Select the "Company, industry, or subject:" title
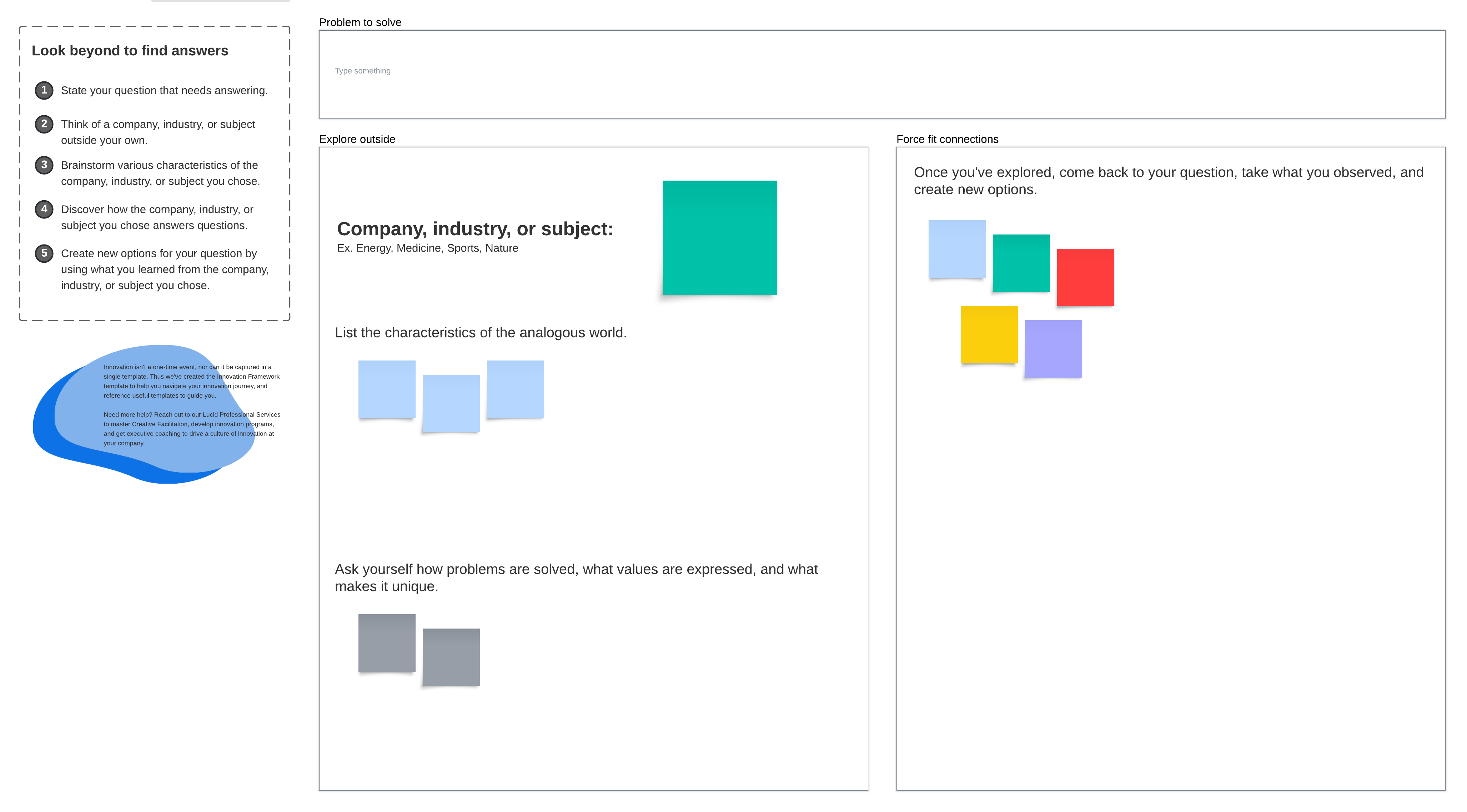The height and width of the screenshot is (812, 1467). (x=475, y=228)
